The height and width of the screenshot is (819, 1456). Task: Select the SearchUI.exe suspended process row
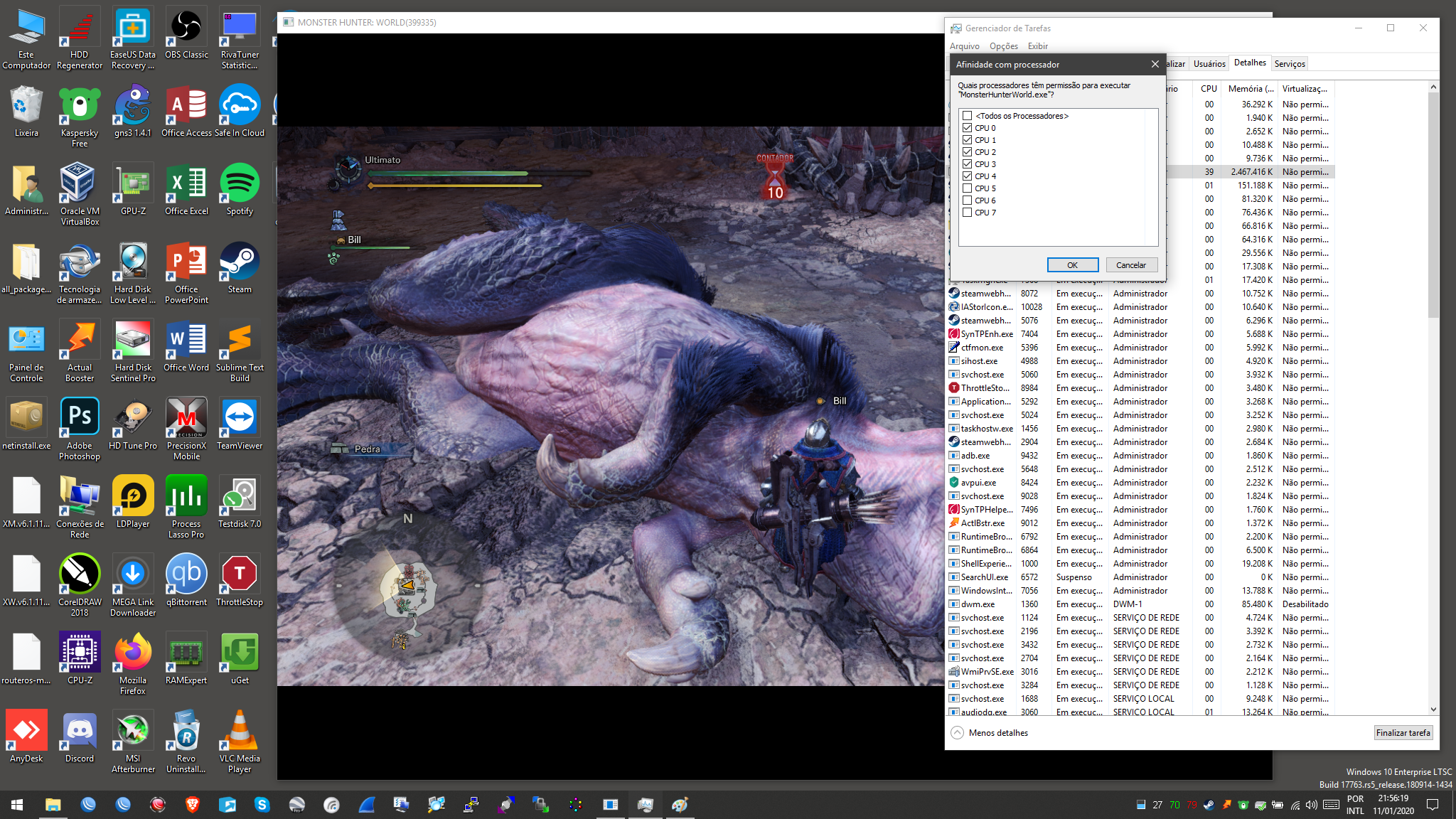coord(1141,577)
